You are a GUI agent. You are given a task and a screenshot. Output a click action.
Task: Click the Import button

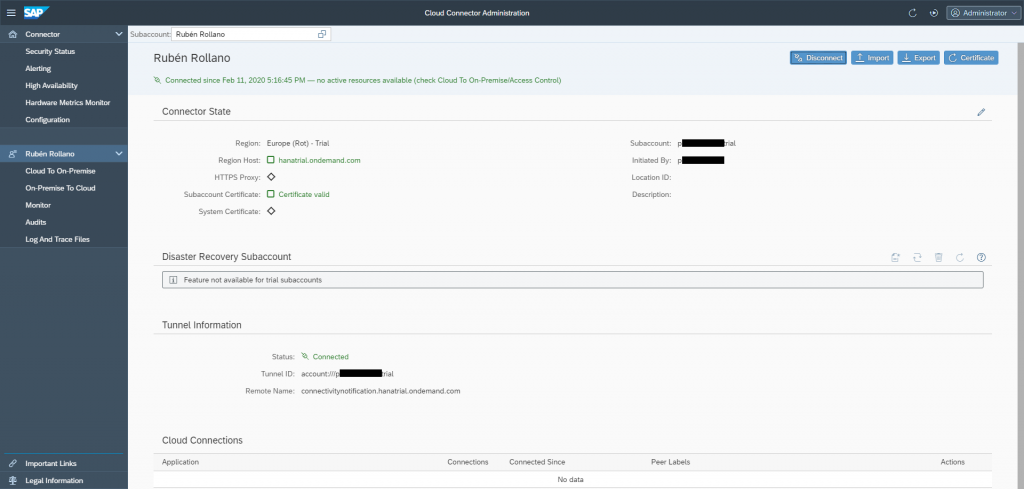(872, 58)
